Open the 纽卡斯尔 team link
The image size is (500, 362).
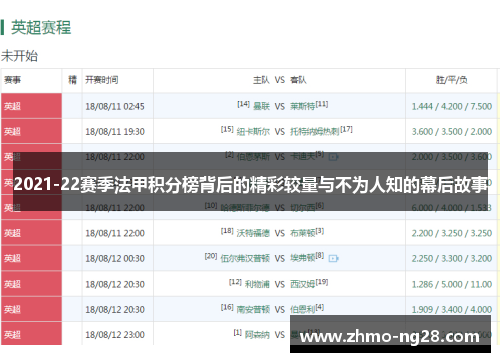pos(253,132)
